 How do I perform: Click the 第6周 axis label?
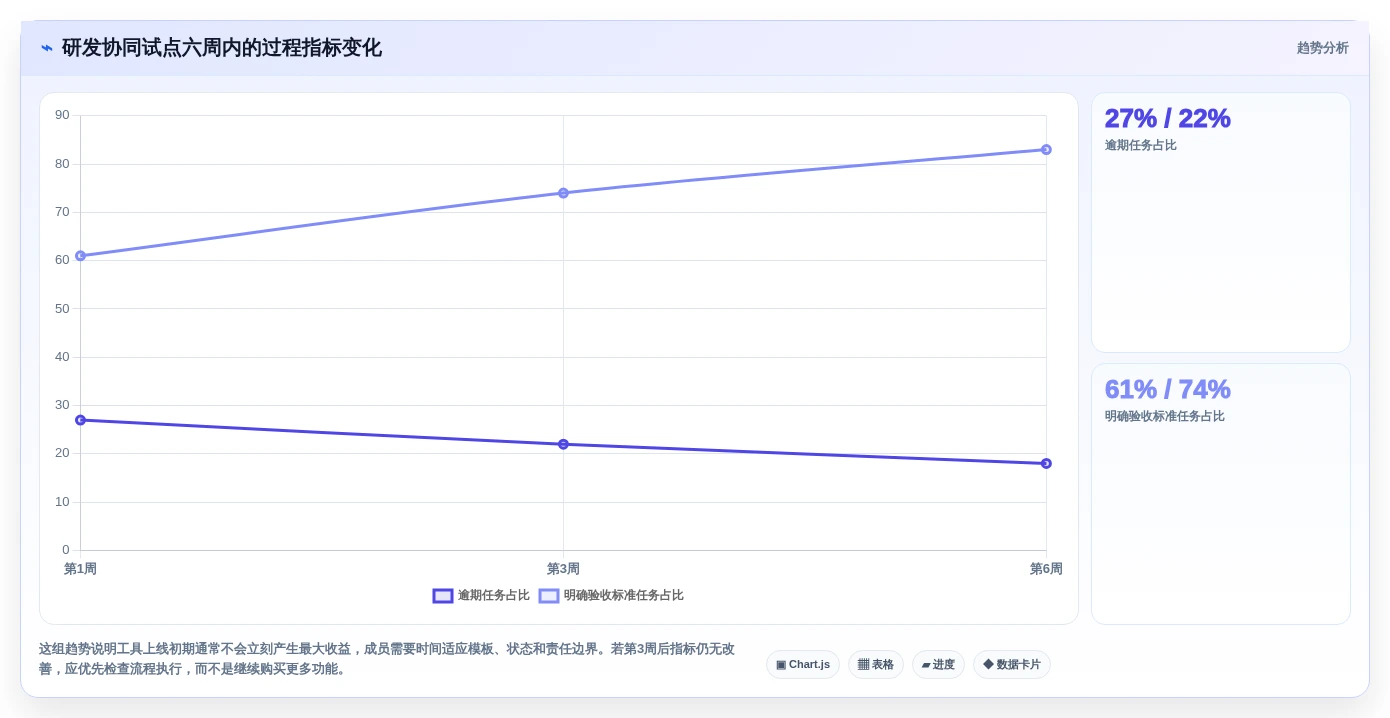tap(1046, 569)
